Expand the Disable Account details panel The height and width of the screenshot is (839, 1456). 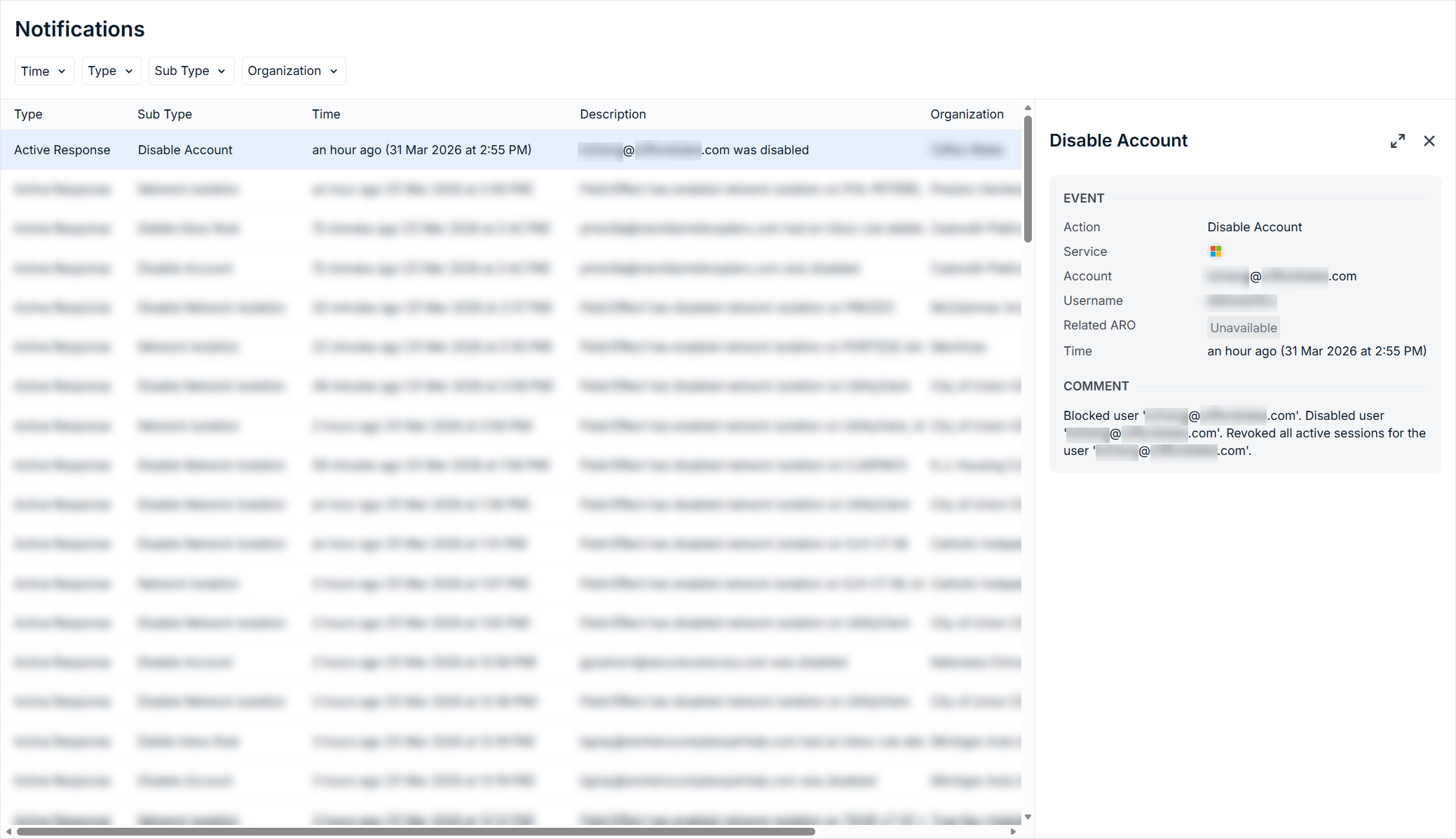pyautogui.click(x=1397, y=141)
